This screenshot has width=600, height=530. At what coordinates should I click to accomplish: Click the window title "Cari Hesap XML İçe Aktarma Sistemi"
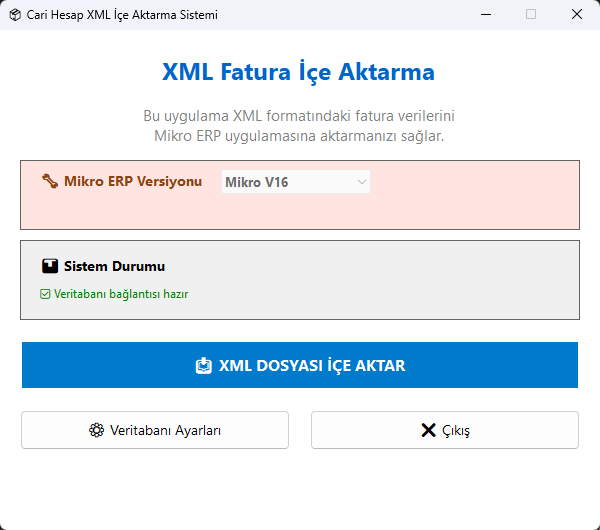click(121, 15)
